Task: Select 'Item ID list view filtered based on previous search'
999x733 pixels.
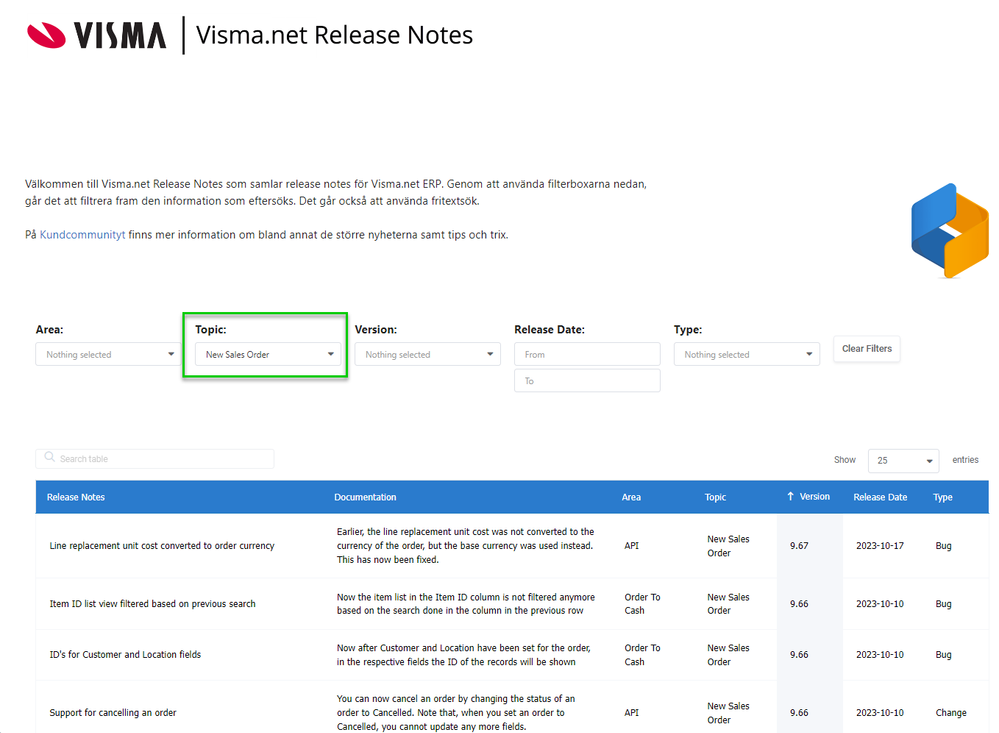Action: [152, 604]
